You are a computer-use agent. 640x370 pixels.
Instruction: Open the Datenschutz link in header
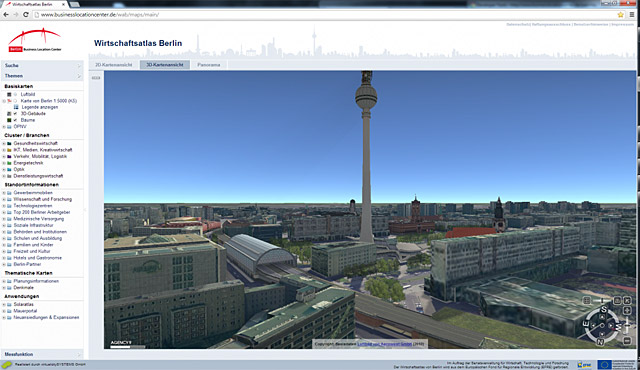[518, 24]
